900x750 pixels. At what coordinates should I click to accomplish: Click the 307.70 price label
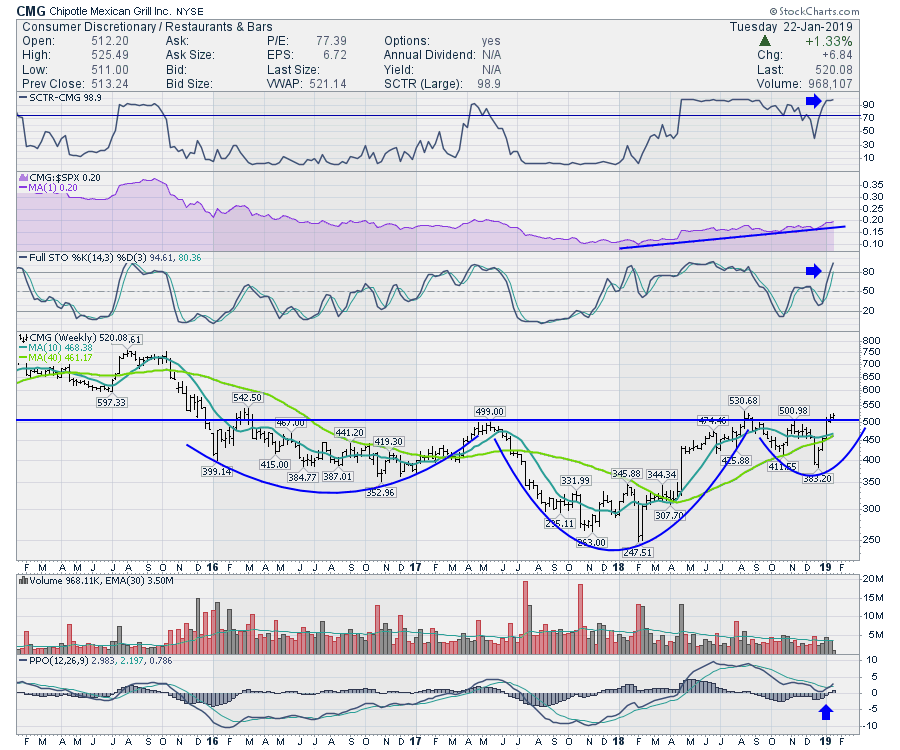[x=670, y=516]
